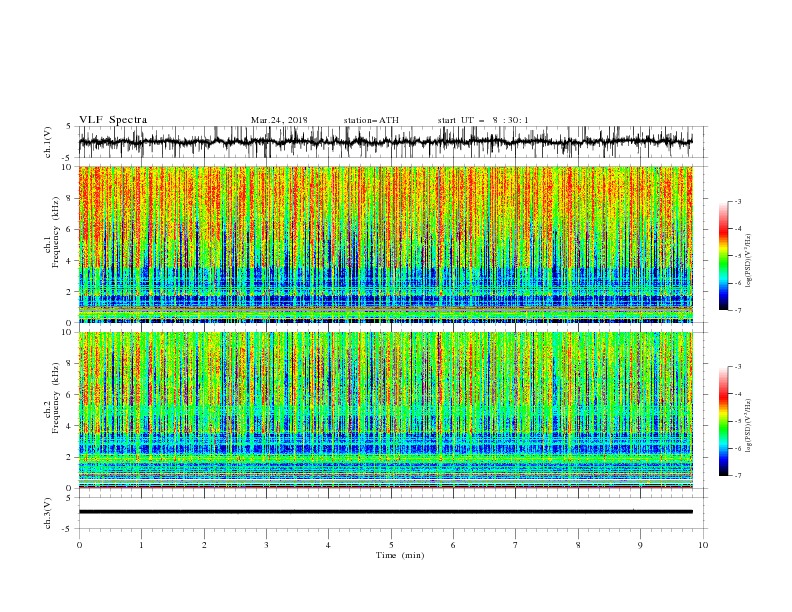The width and height of the screenshot is (792, 612).
Task: Click the 'ch.1(V)' axis label
Action: pyautogui.click(x=48, y=142)
